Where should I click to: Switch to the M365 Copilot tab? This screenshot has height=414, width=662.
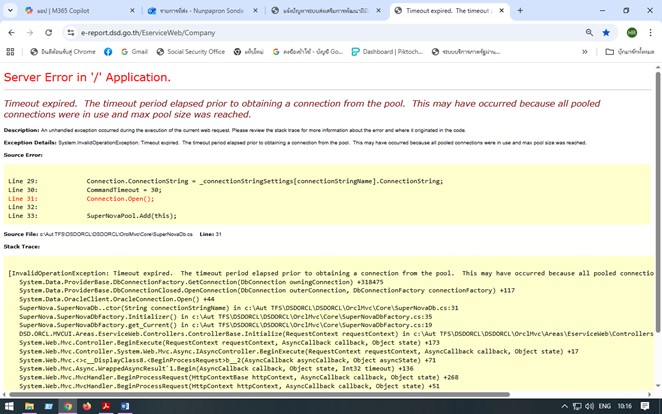pos(80,11)
